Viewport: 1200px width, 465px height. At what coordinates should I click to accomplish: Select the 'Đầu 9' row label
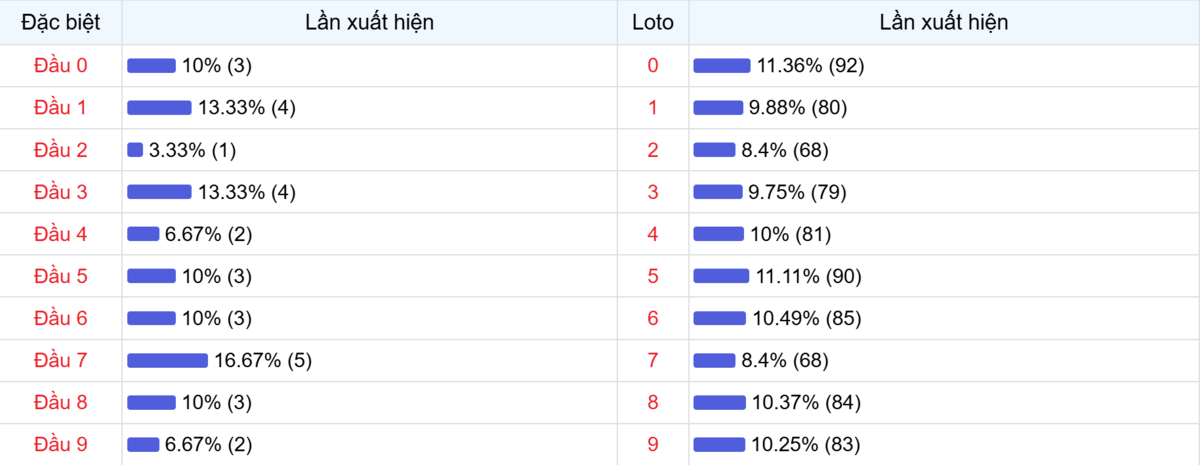tap(60, 444)
